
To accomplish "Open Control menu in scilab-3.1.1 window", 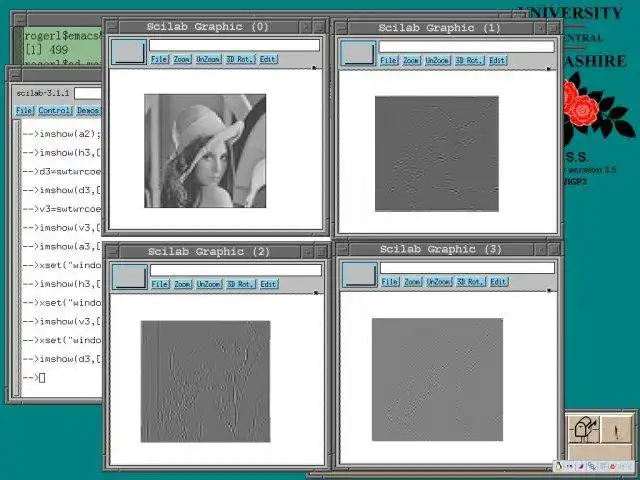I will click(55, 111).
